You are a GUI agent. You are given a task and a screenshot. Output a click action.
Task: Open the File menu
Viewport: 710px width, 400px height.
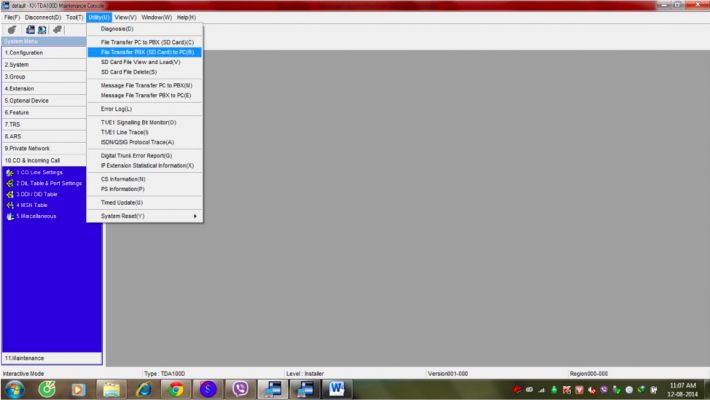point(12,17)
